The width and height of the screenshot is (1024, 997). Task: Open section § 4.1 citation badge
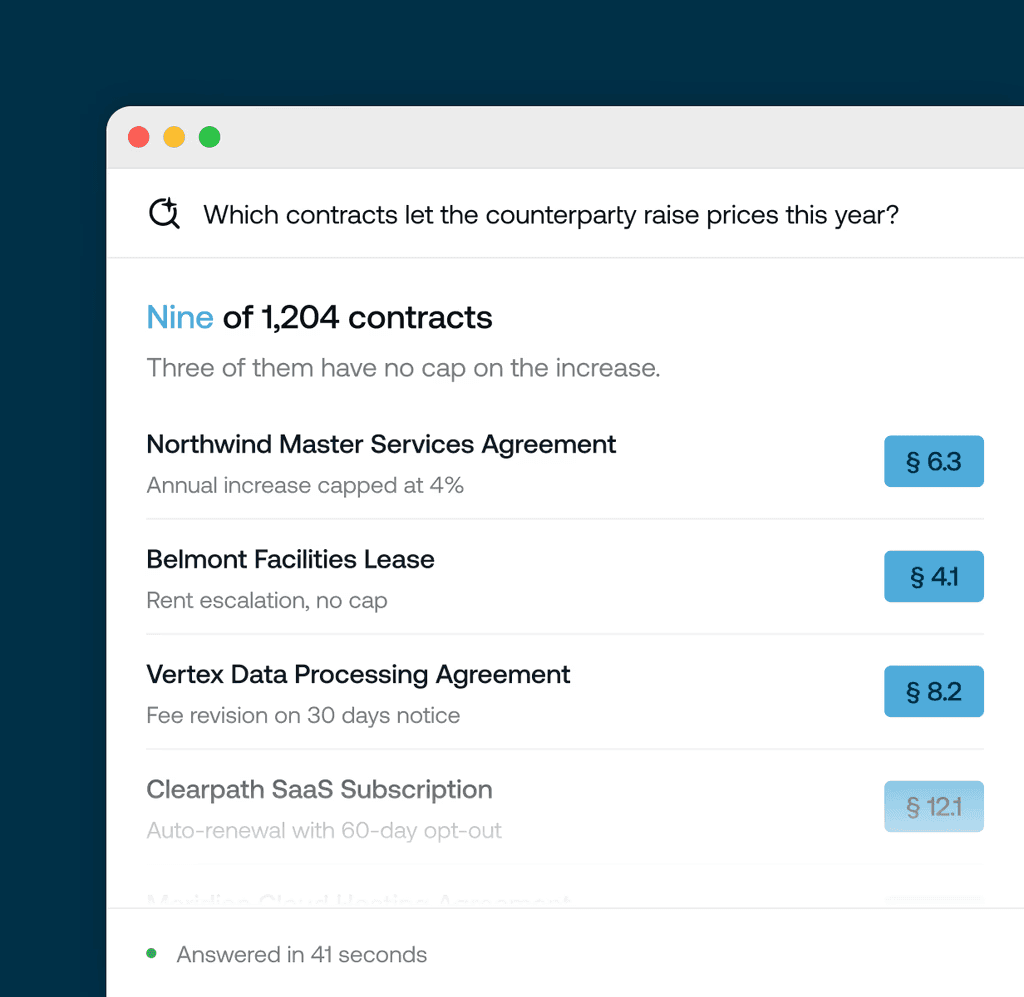(x=933, y=576)
